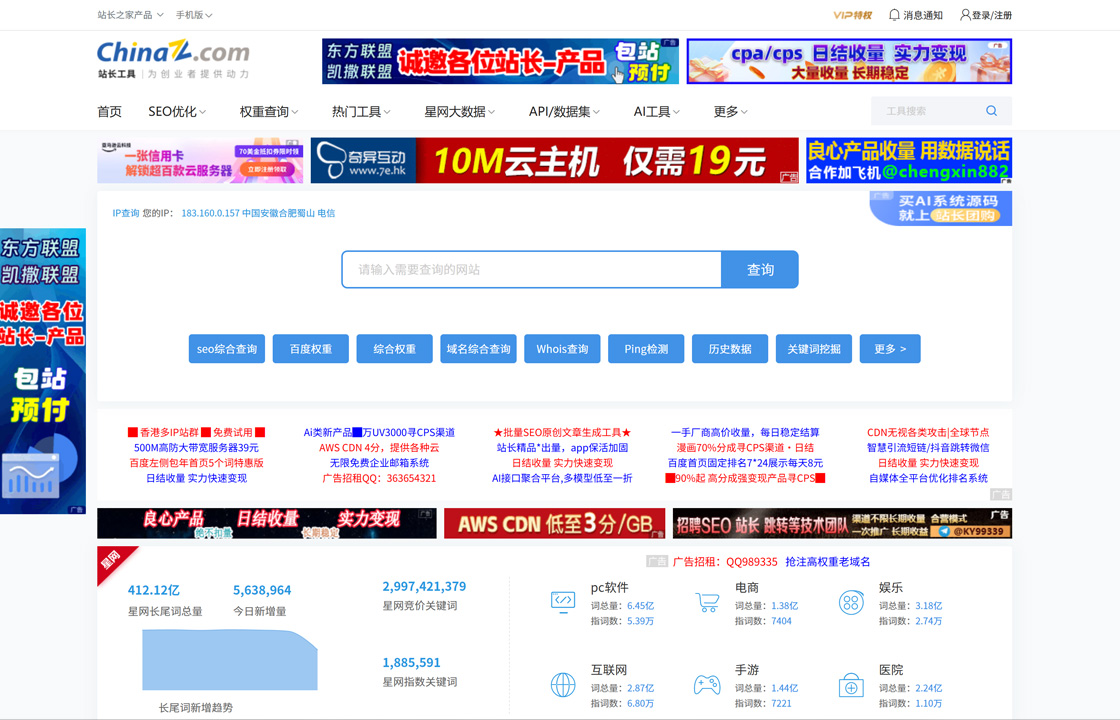Select the 百度权重 tab button

[x=311, y=349]
